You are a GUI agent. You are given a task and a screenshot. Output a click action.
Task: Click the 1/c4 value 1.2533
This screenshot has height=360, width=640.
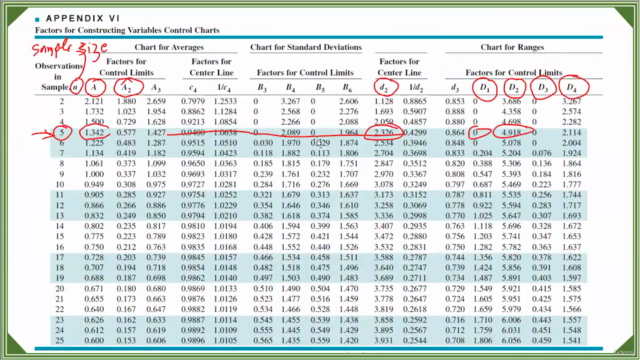pos(225,101)
